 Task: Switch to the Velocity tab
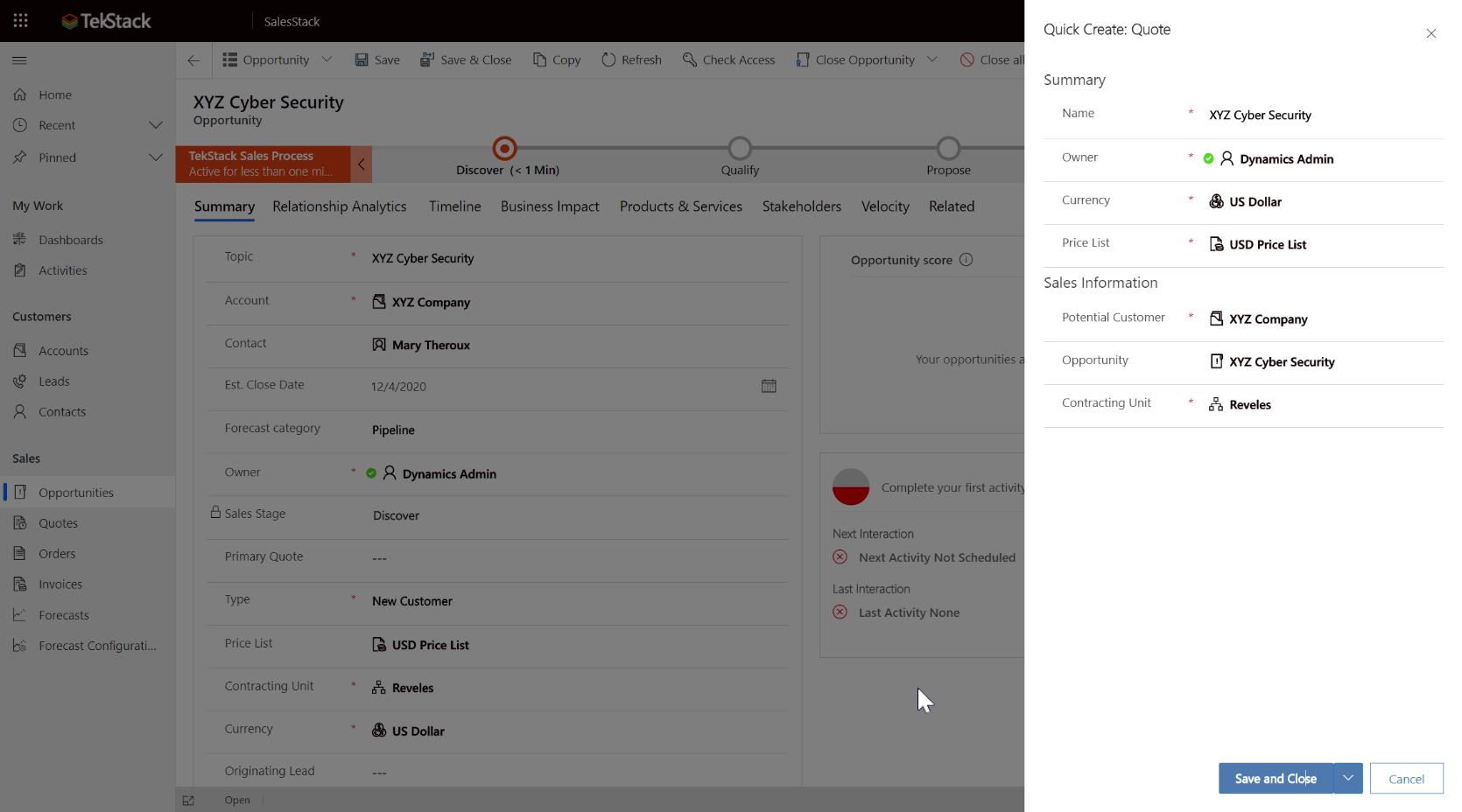click(885, 206)
